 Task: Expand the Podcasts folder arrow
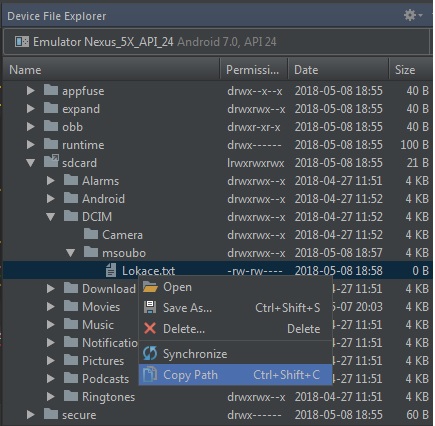[x=51, y=379]
